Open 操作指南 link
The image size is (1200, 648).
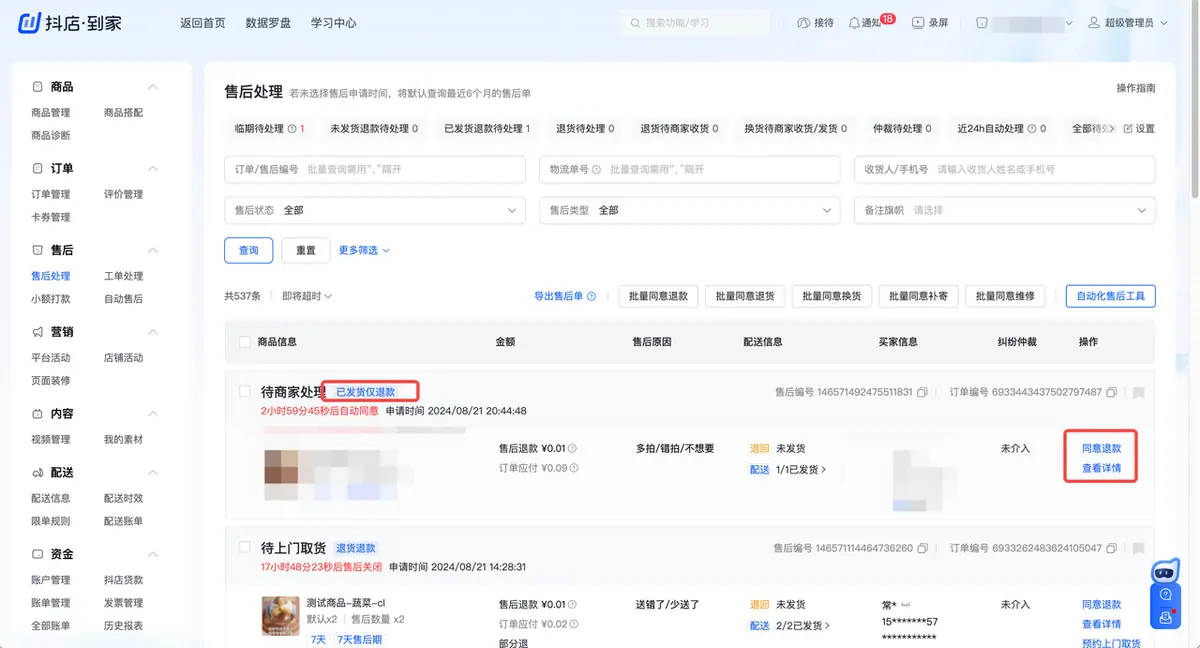1136,88
